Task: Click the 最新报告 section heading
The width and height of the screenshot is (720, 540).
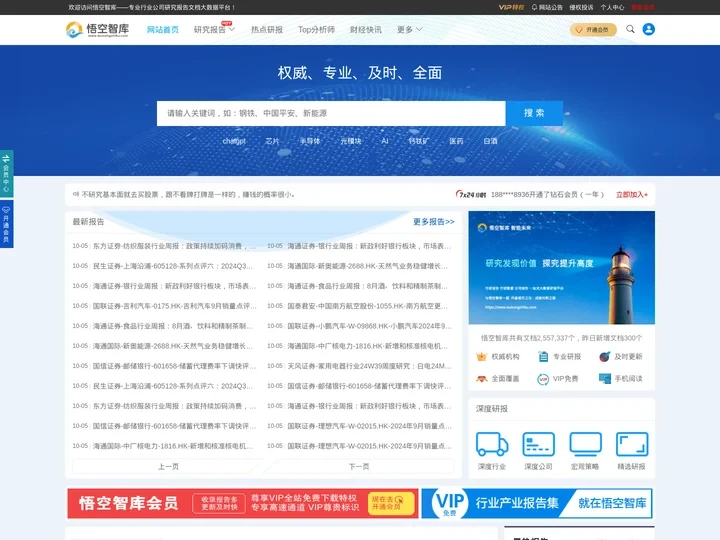Action: (x=88, y=222)
